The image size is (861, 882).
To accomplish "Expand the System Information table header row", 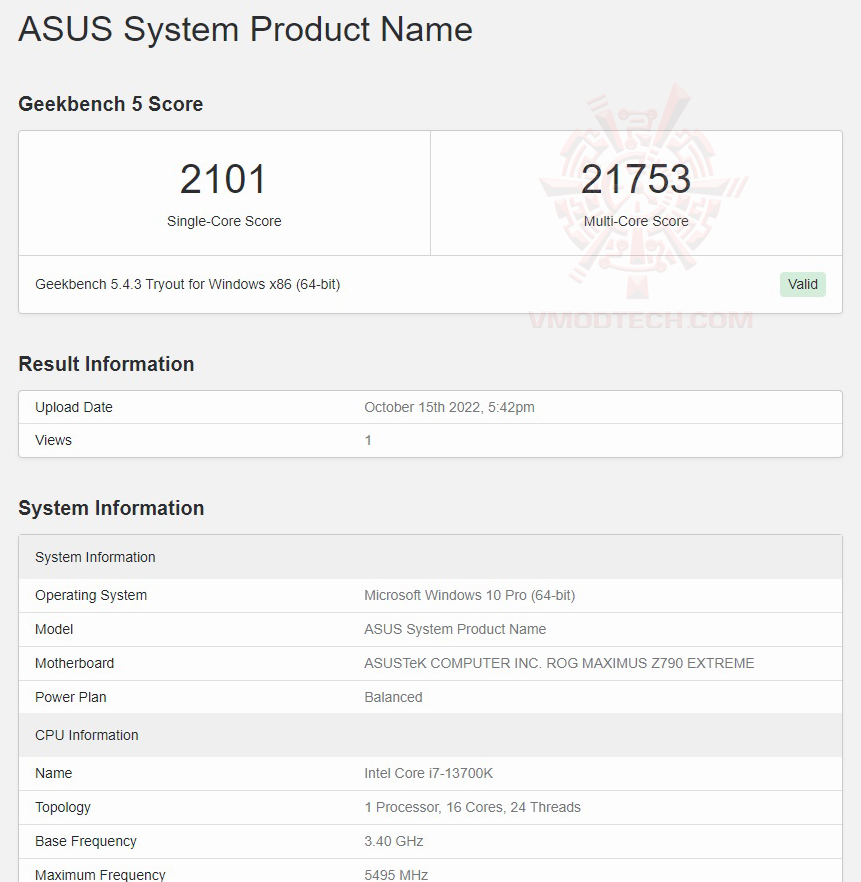I will pyautogui.click(x=94, y=557).
